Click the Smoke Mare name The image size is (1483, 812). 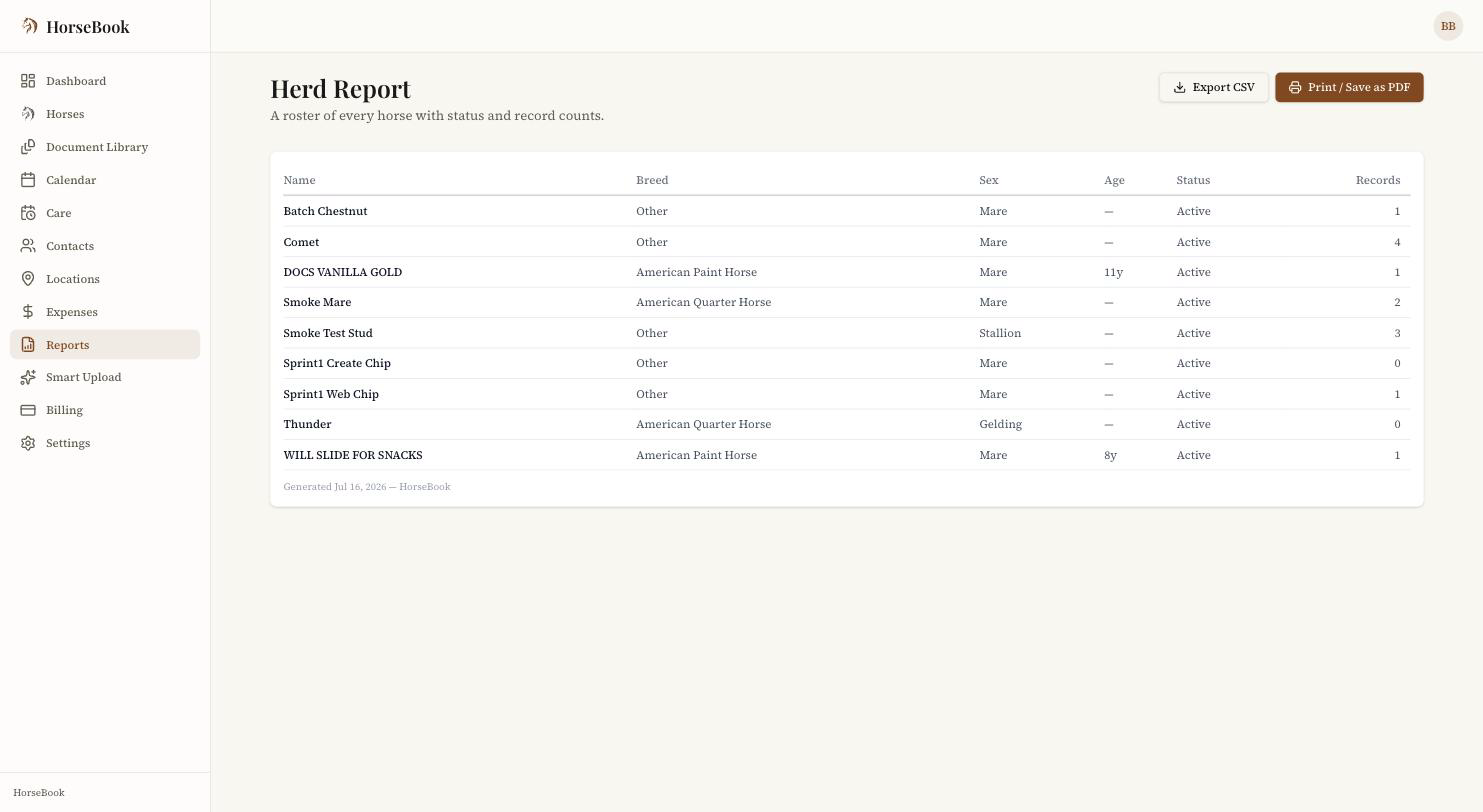(x=317, y=302)
